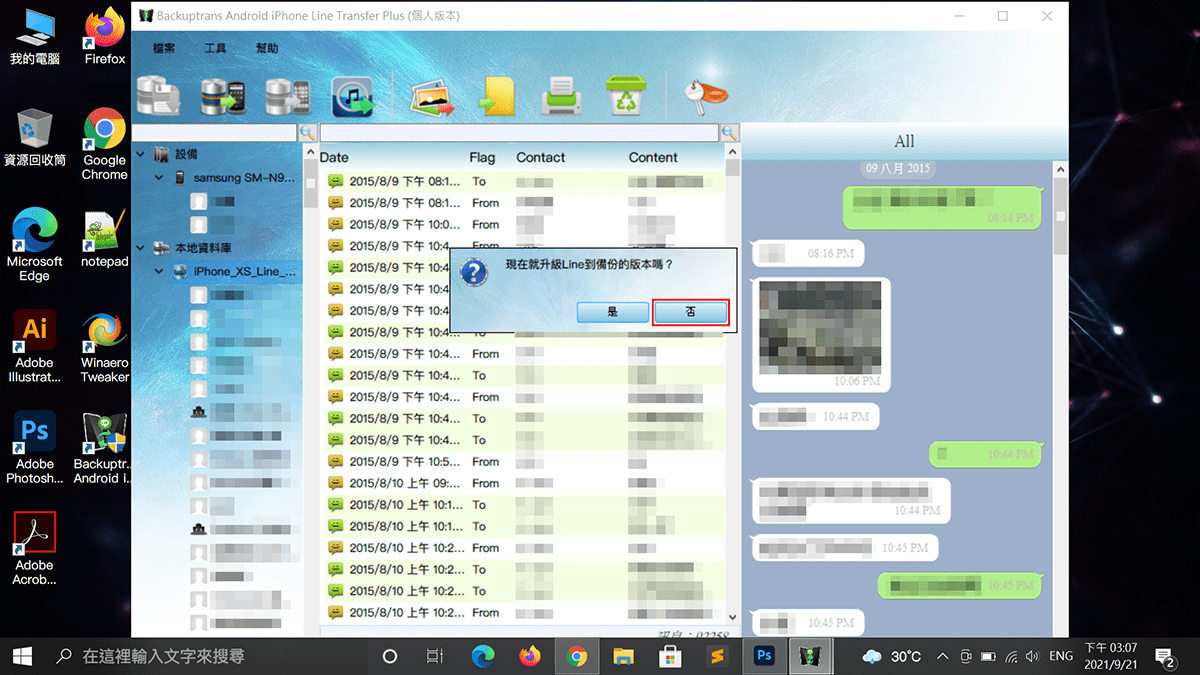
Task: Select the transfer-to-iPhone toolbar icon
Action: click(x=289, y=95)
